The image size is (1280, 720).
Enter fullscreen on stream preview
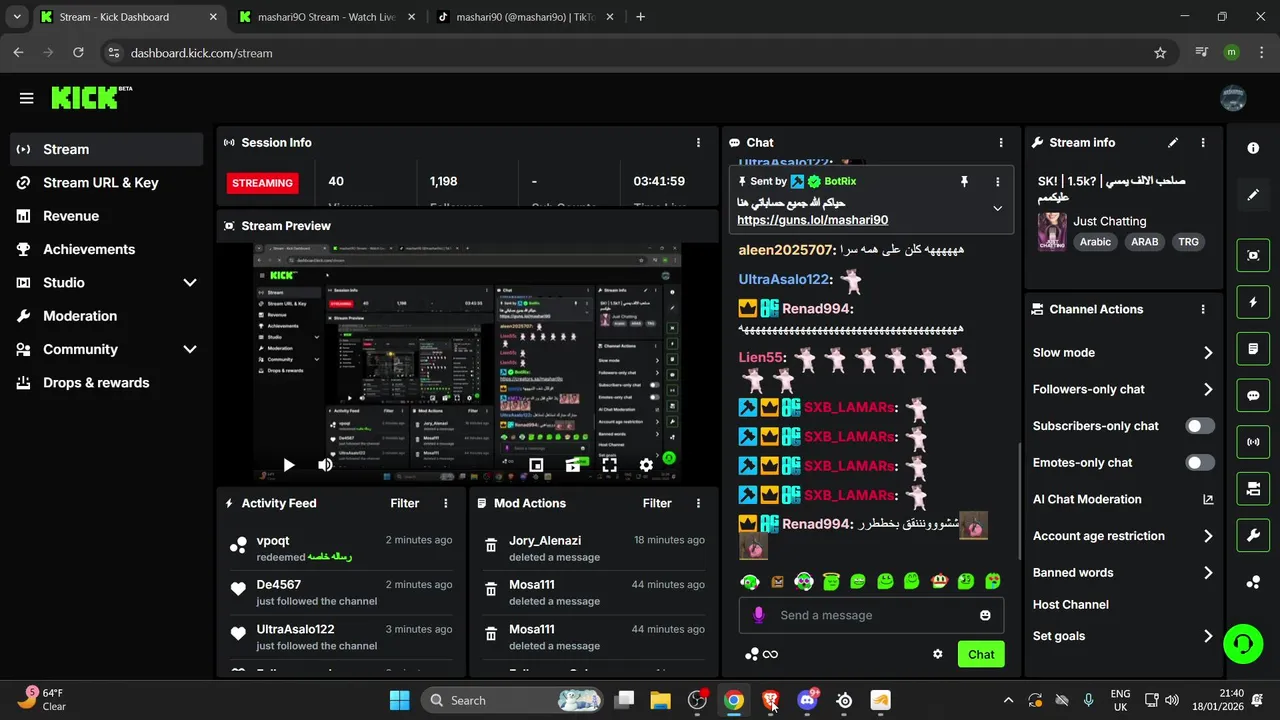coord(609,465)
